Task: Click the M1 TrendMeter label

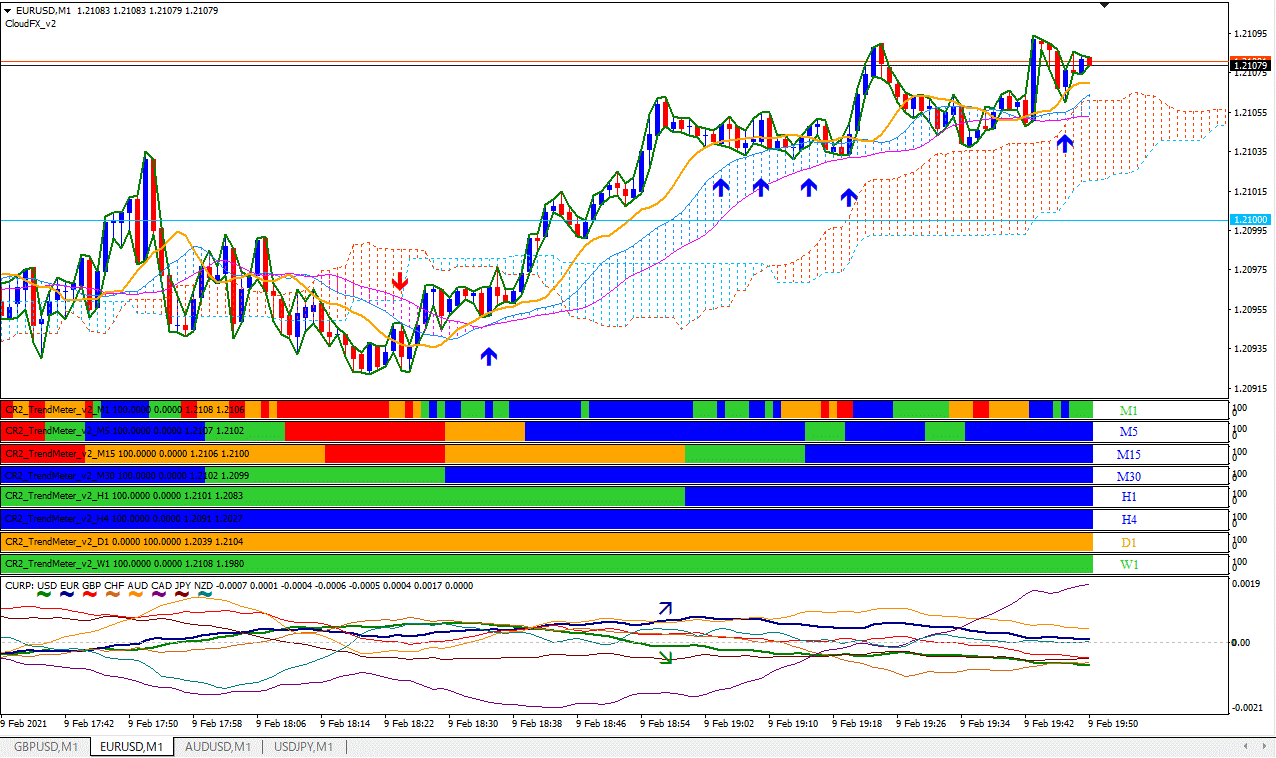Action: pyautogui.click(x=1129, y=410)
